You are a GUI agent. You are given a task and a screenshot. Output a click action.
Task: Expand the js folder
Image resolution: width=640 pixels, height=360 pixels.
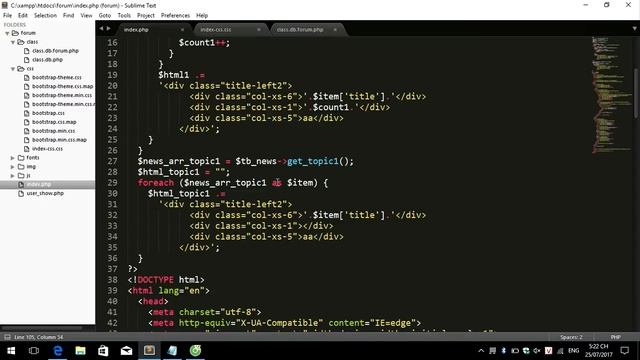click(13, 176)
